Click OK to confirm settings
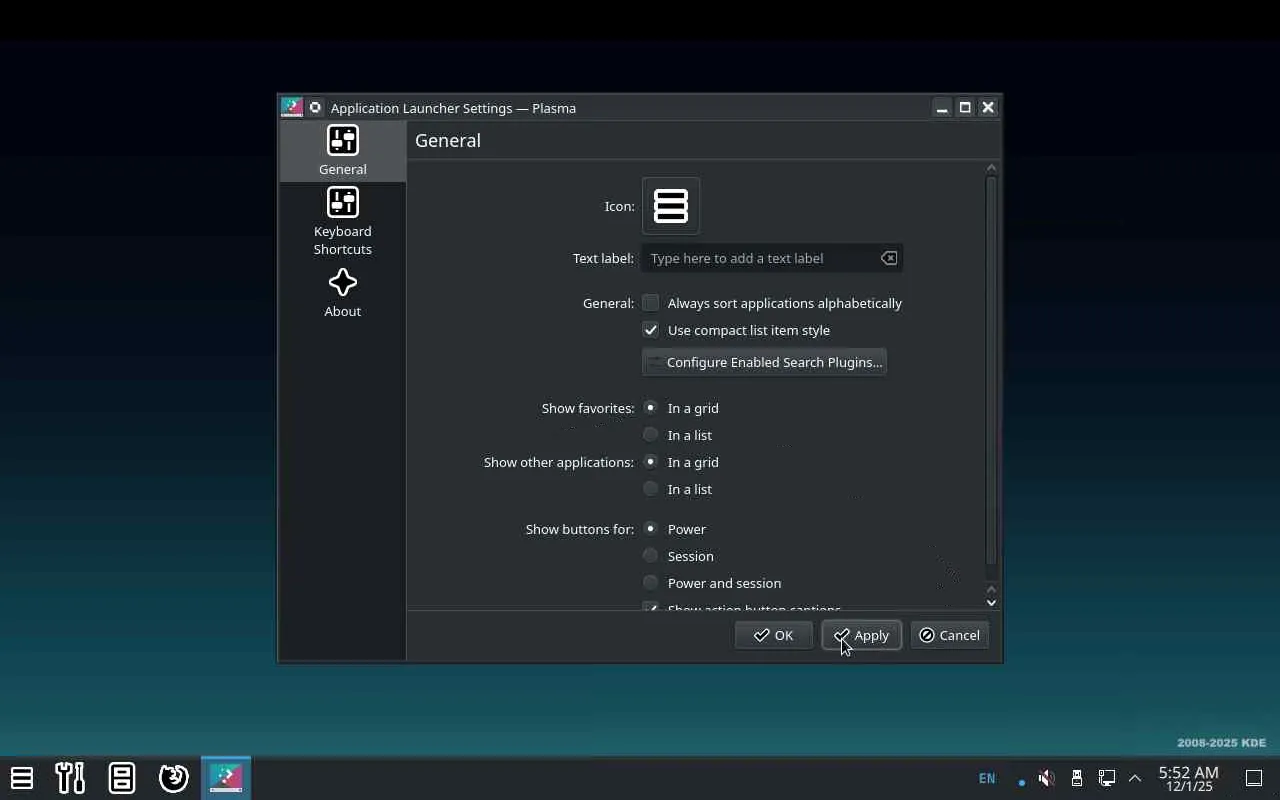This screenshot has height=800, width=1280. click(773, 635)
